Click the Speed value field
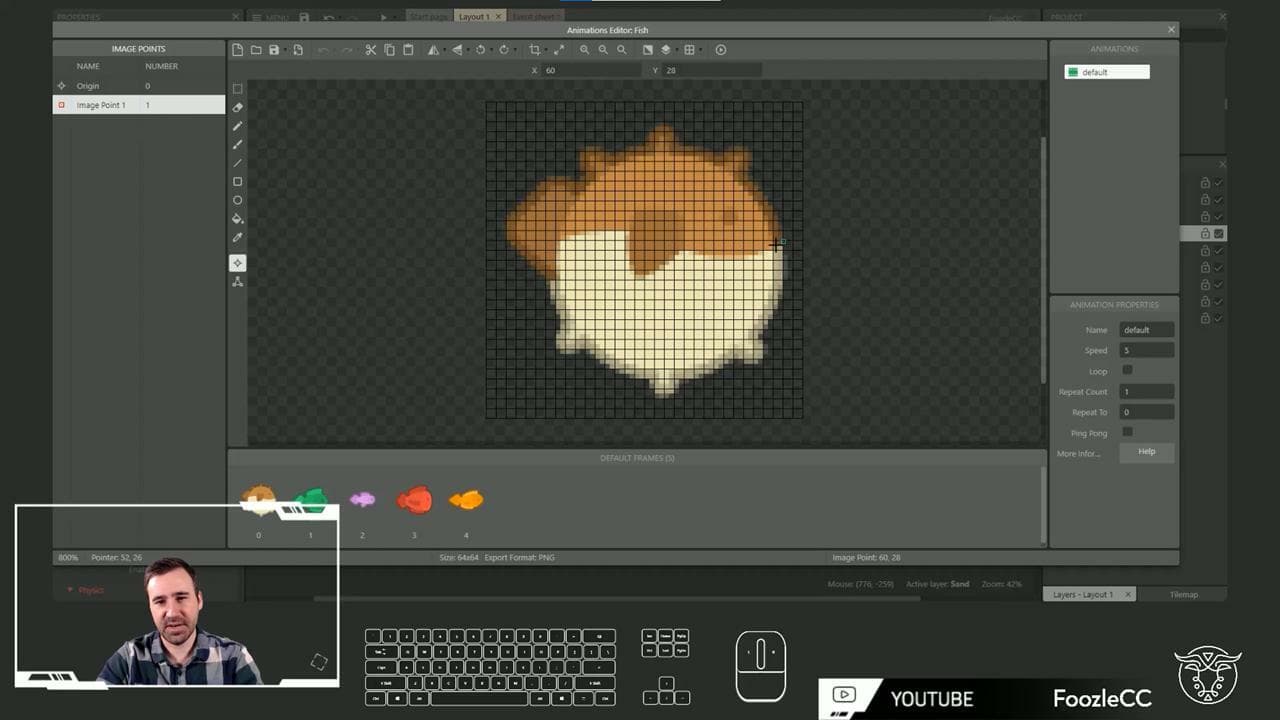Viewport: 1280px width, 720px height. [x=1146, y=350]
